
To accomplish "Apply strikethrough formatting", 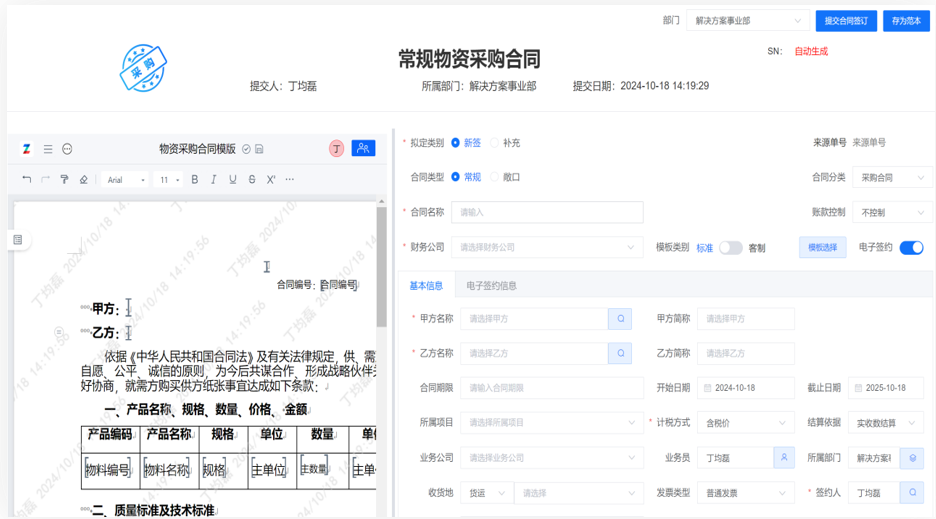I will point(251,180).
